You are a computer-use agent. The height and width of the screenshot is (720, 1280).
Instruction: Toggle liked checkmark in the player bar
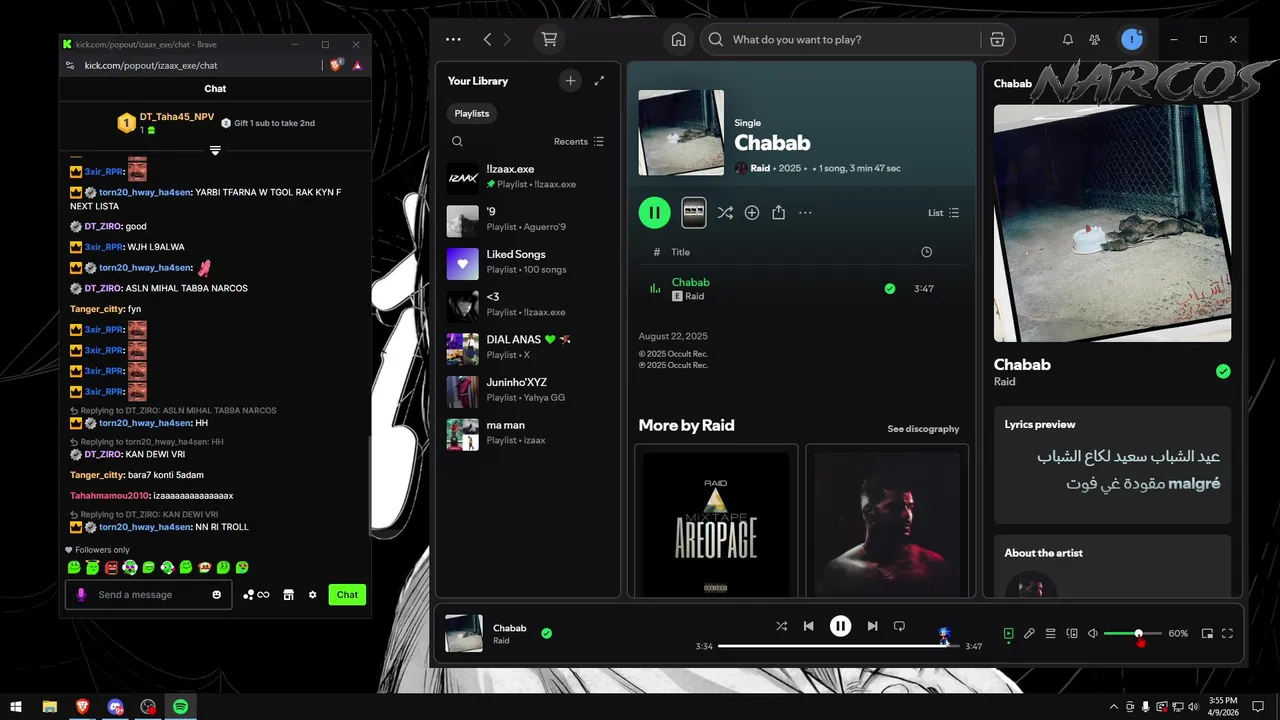point(546,633)
